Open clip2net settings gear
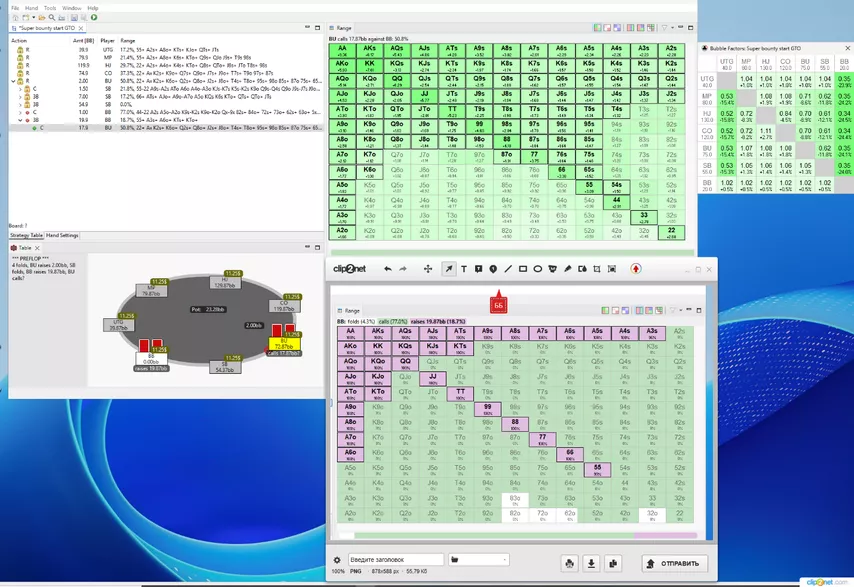 pos(337,561)
